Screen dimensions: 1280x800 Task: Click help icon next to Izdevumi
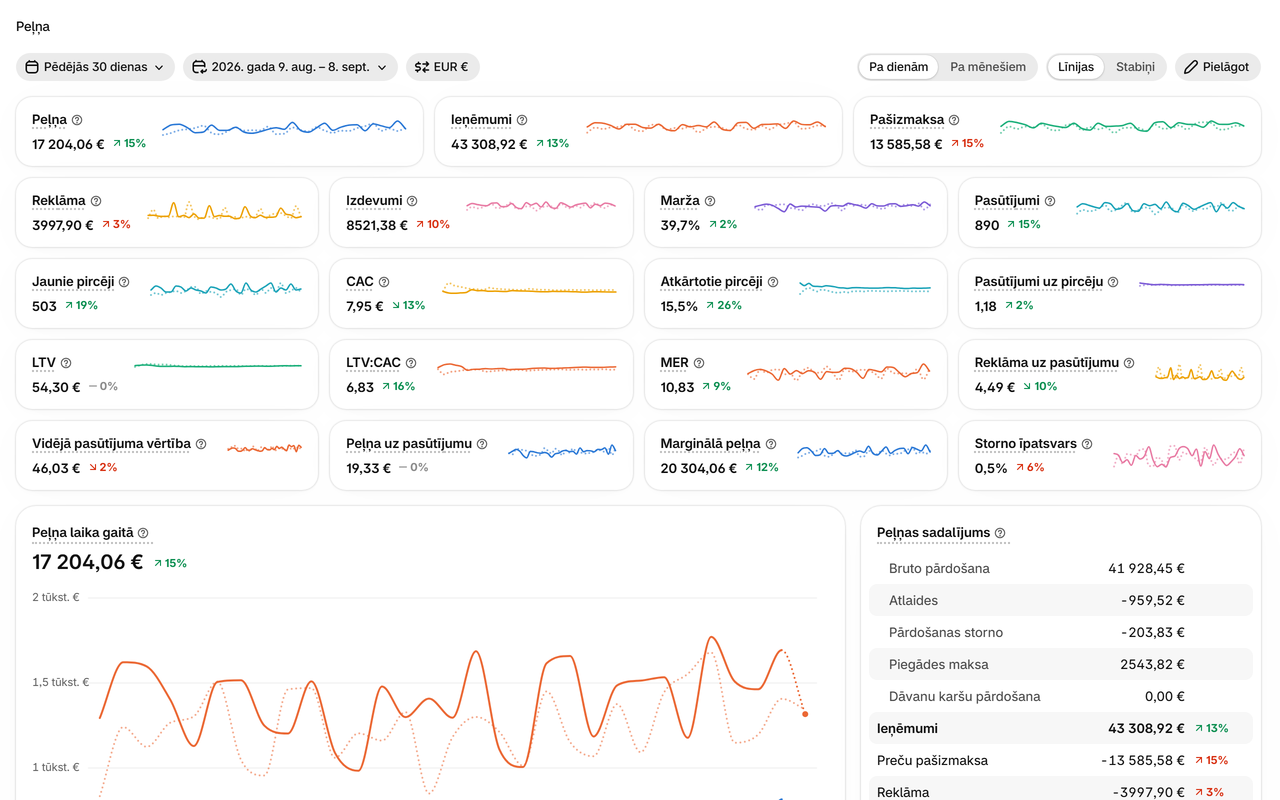click(412, 201)
